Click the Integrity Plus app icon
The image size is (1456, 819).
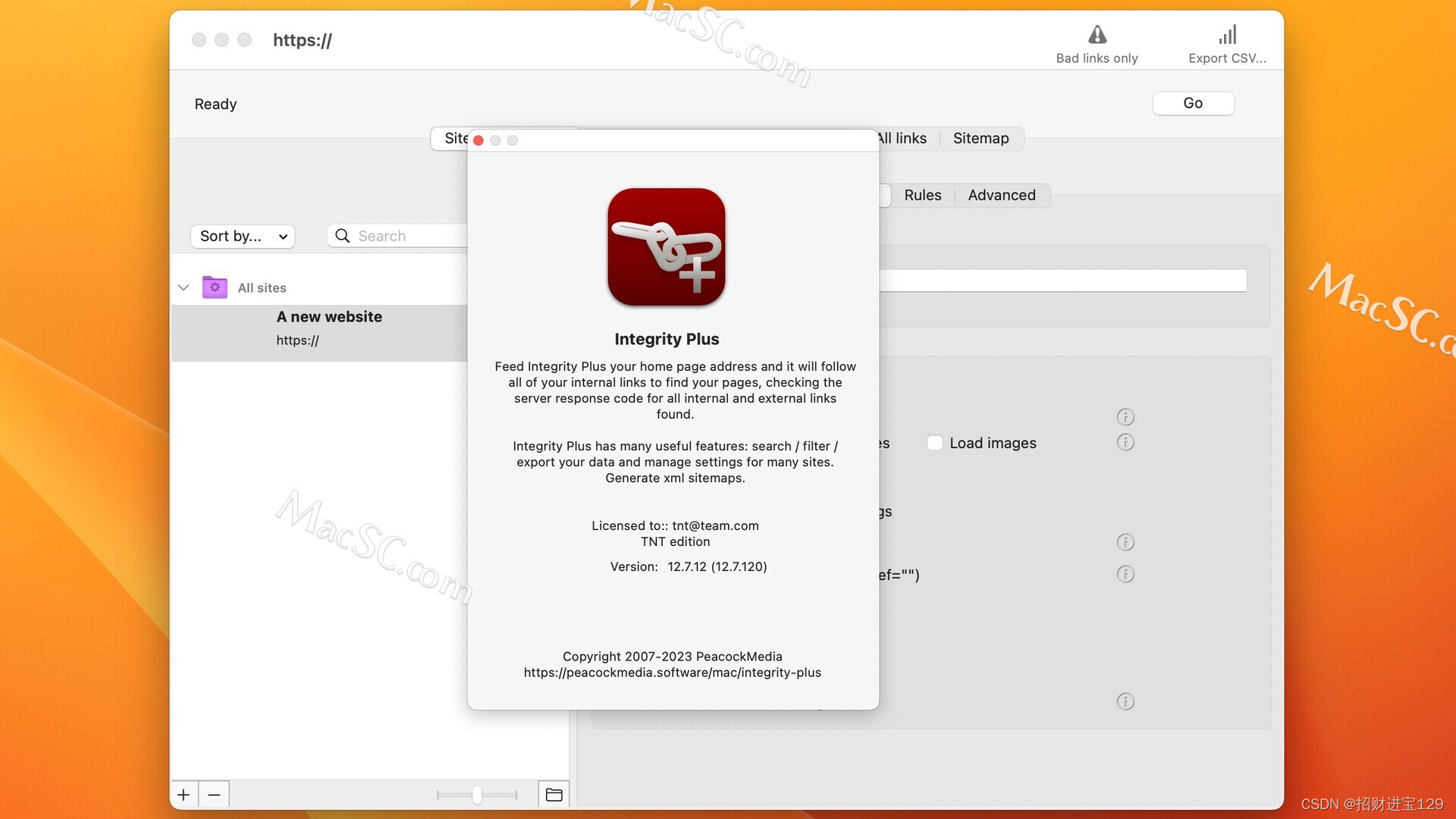[x=667, y=247]
